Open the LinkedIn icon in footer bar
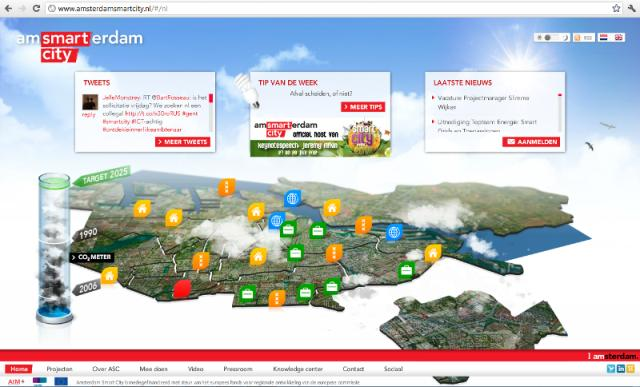This screenshot has height=387, width=640. [x=621, y=369]
